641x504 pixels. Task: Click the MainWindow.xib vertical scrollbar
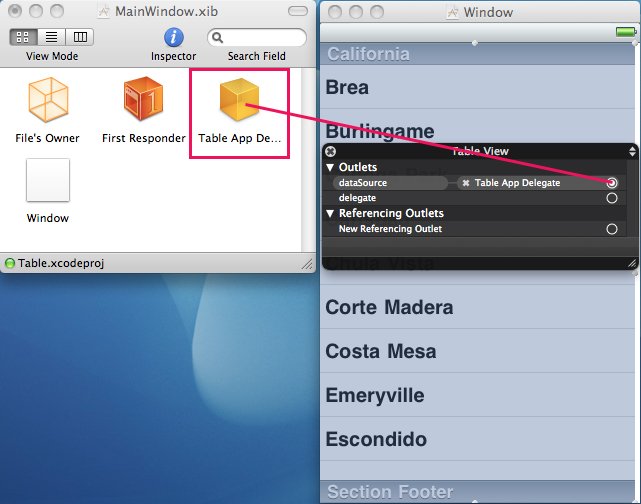(x=308, y=160)
